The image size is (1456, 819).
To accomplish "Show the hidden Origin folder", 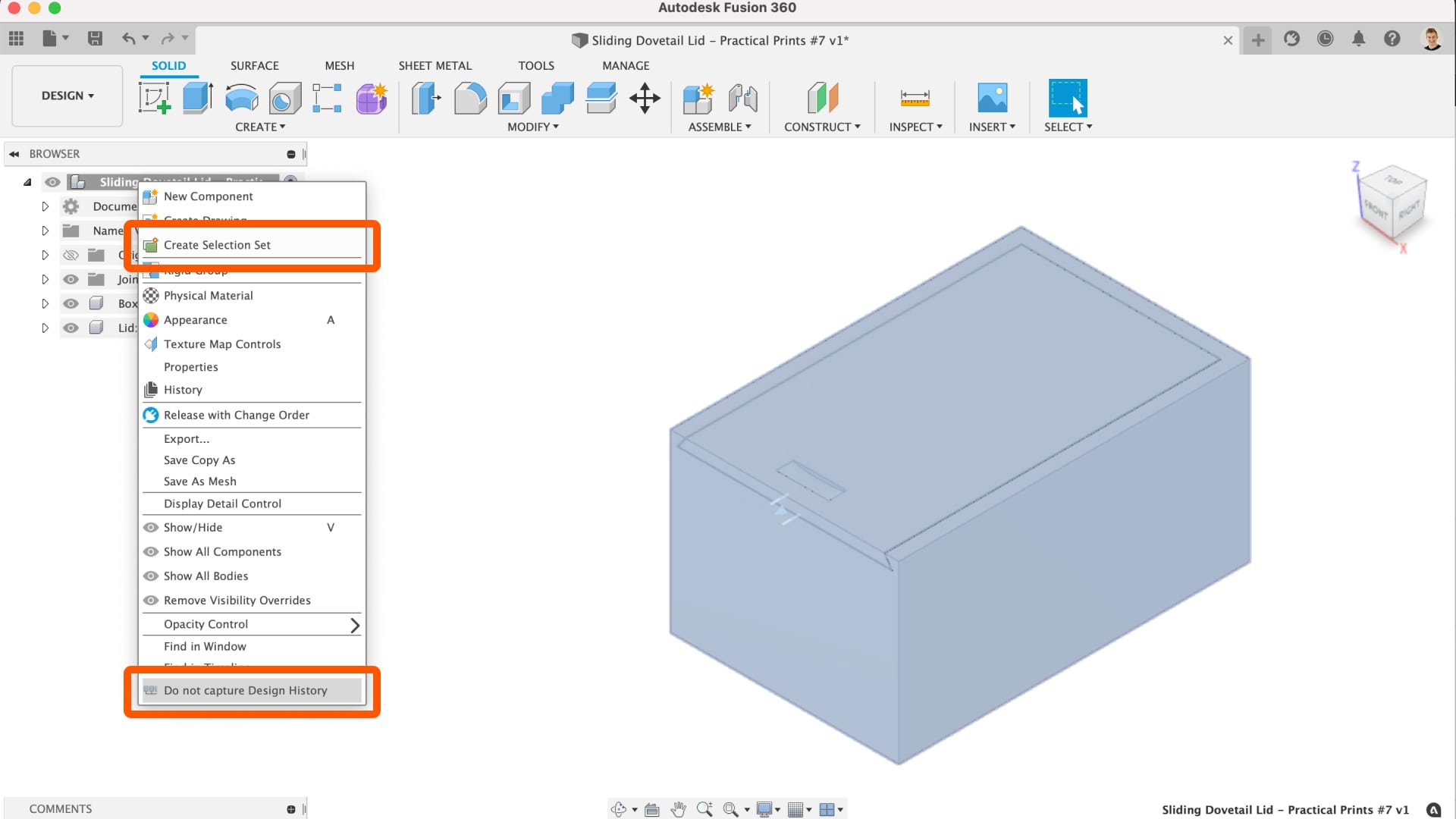I will point(71,255).
